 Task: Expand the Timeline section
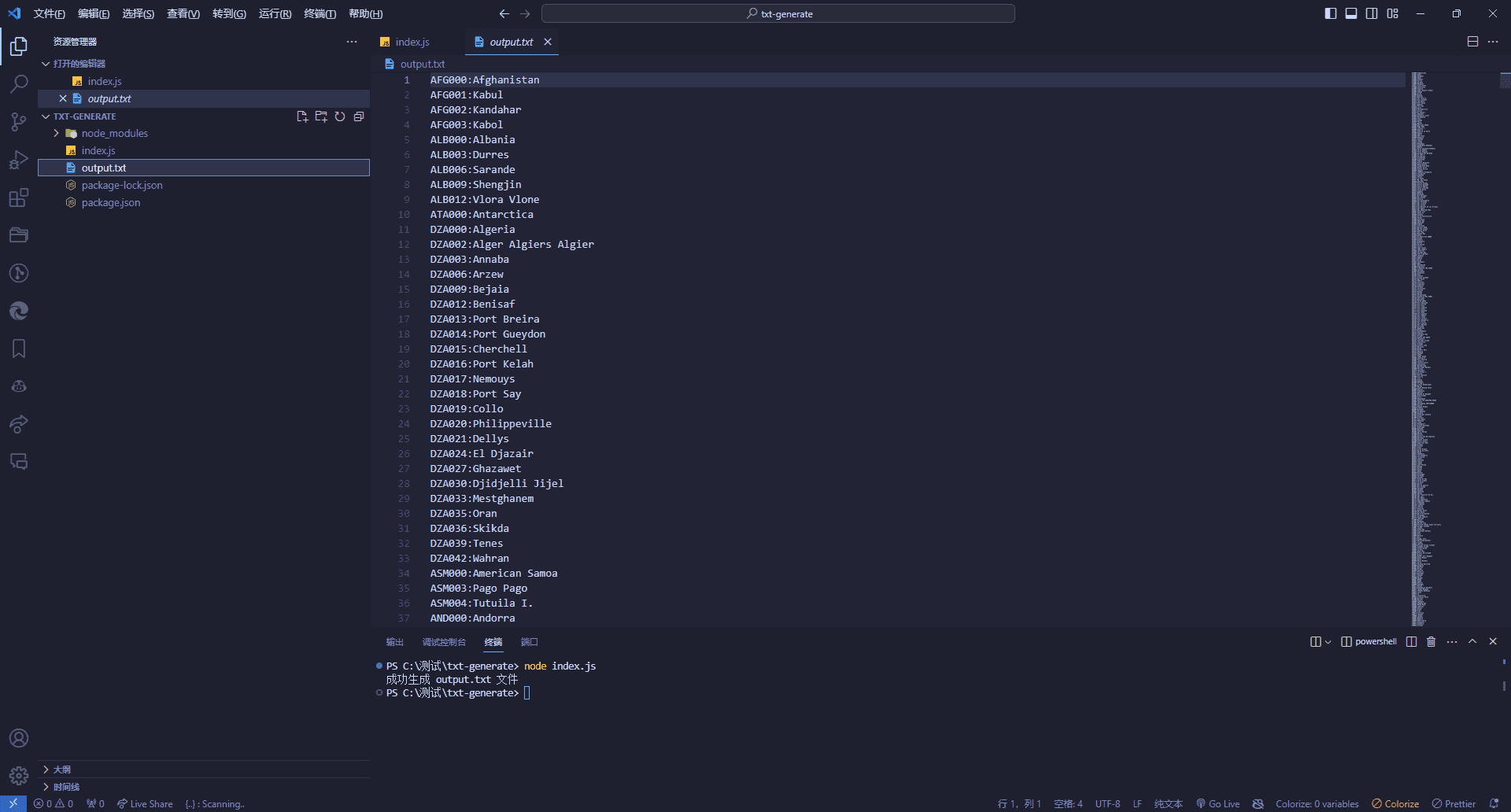[204, 787]
